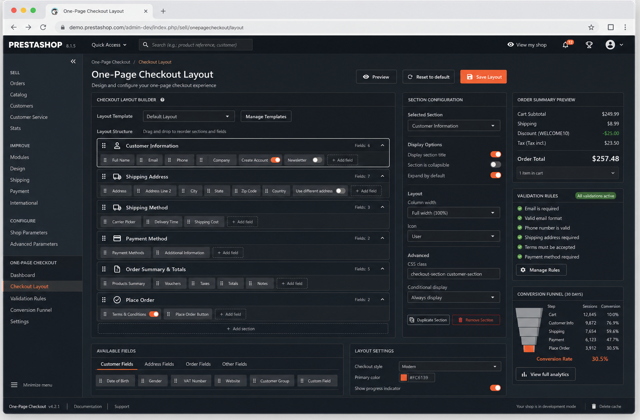Click the credit card icon of Payment Method
Image resolution: width=640 pixels, height=420 pixels.
[x=117, y=238]
